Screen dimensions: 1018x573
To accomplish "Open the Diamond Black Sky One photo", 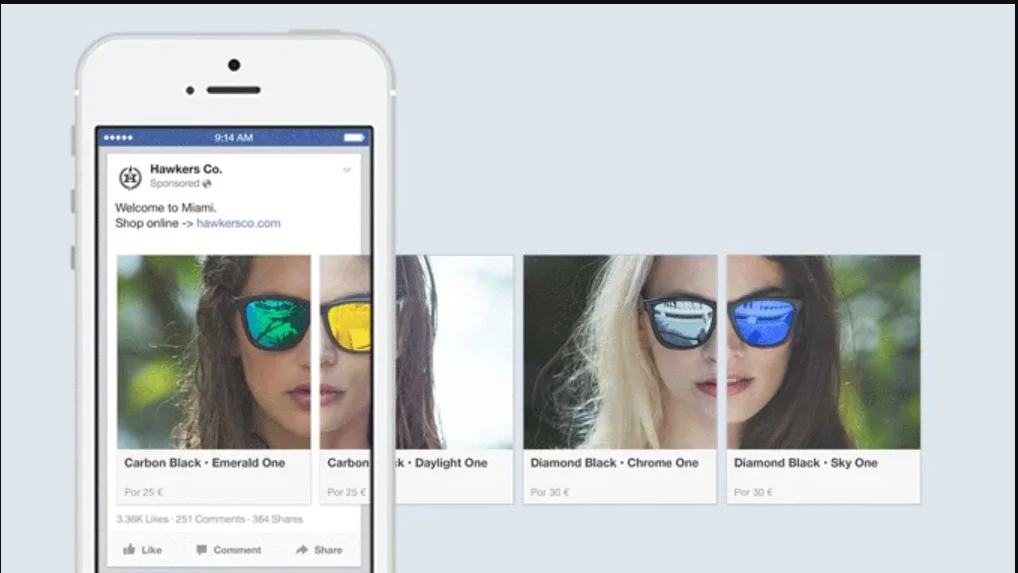I will [x=823, y=352].
